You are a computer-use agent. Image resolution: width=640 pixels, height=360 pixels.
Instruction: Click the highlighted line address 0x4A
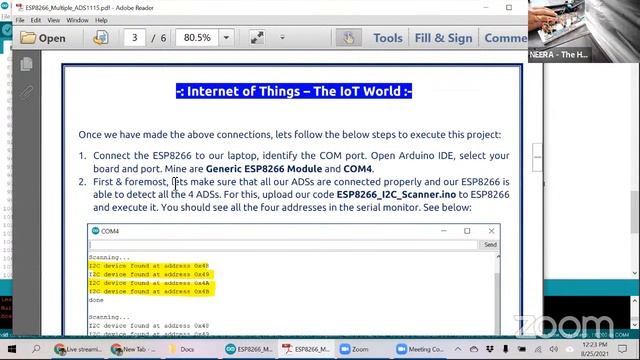(x=149, y=283)
